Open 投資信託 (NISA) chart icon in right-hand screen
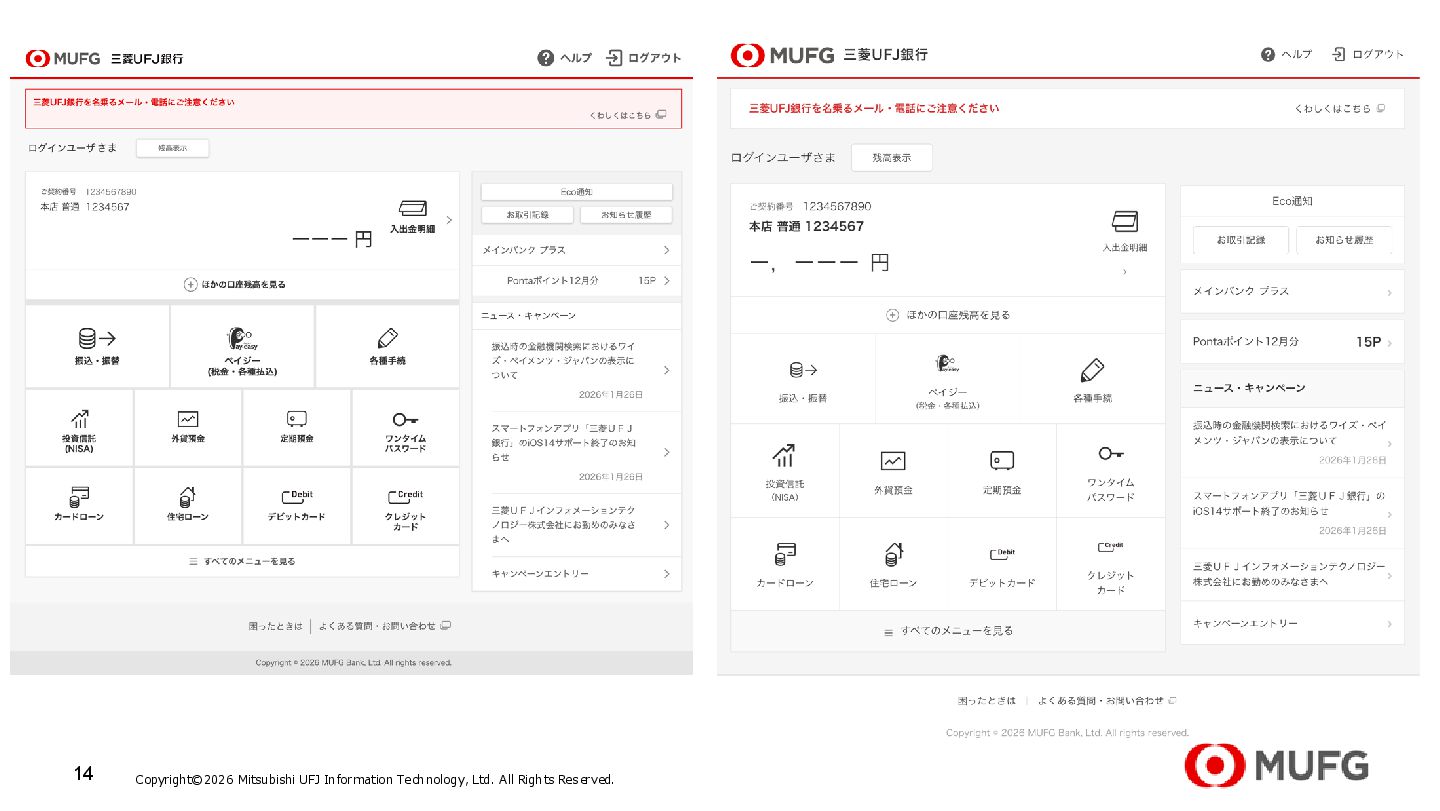 [x=784, y=456]
